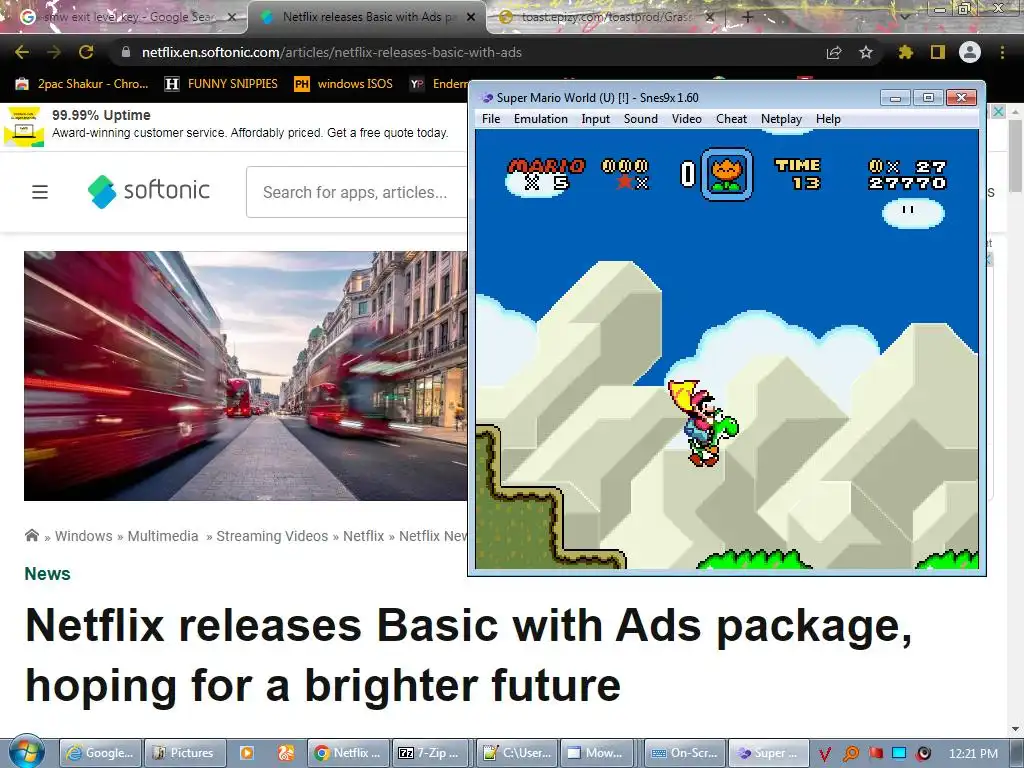Open Snes9x Emulation menu
The image size is (1024, 768).
(541, 119)
